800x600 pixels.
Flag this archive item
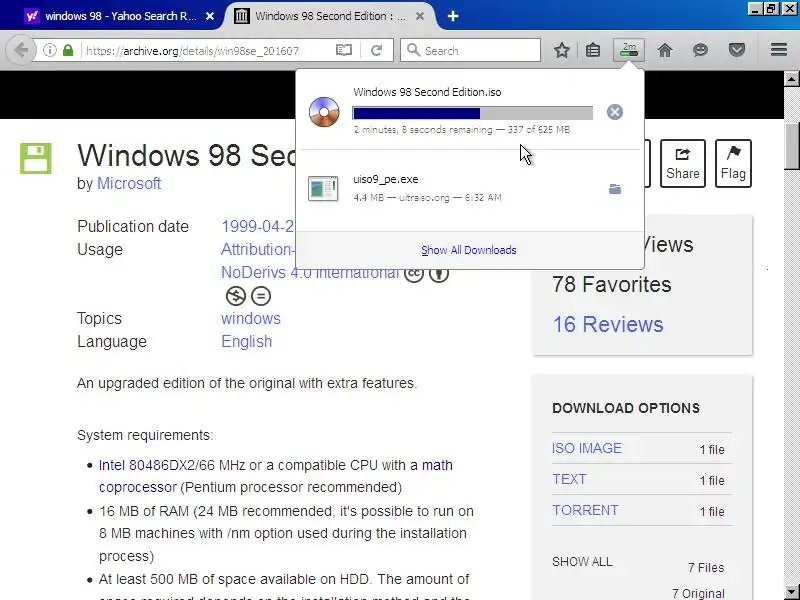pyautogui.click(x=733, y=163)
